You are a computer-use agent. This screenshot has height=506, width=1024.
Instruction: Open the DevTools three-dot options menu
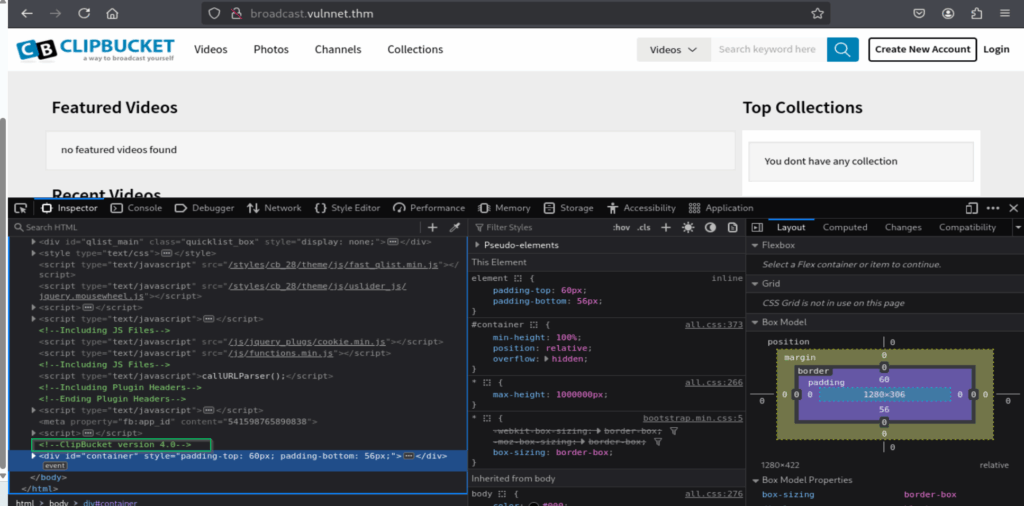(993, 208)
